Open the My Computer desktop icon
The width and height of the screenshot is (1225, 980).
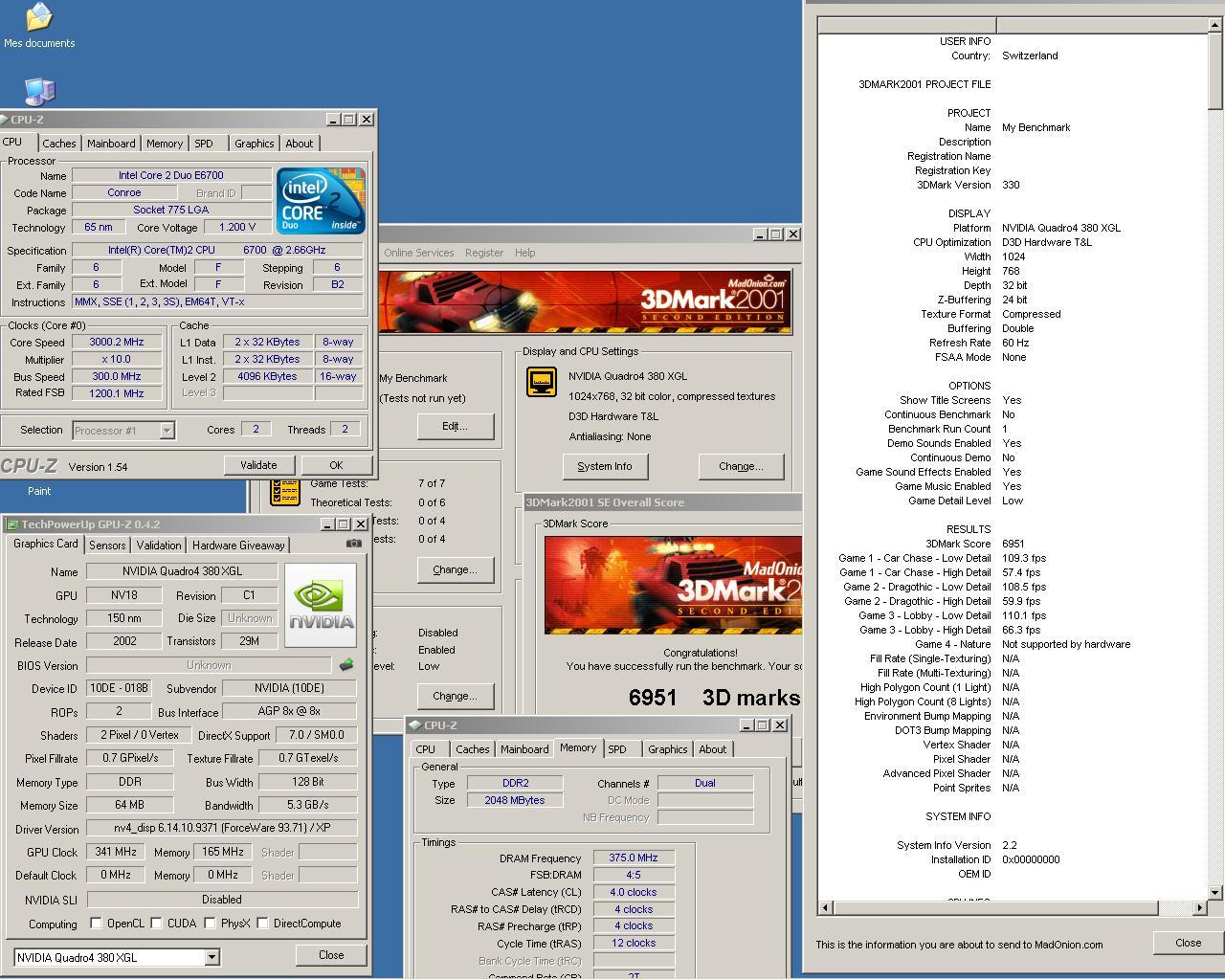pos(38,92)
